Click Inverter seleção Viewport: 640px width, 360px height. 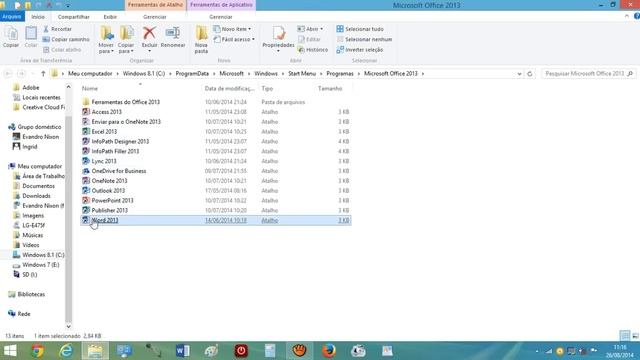point(360,50)
